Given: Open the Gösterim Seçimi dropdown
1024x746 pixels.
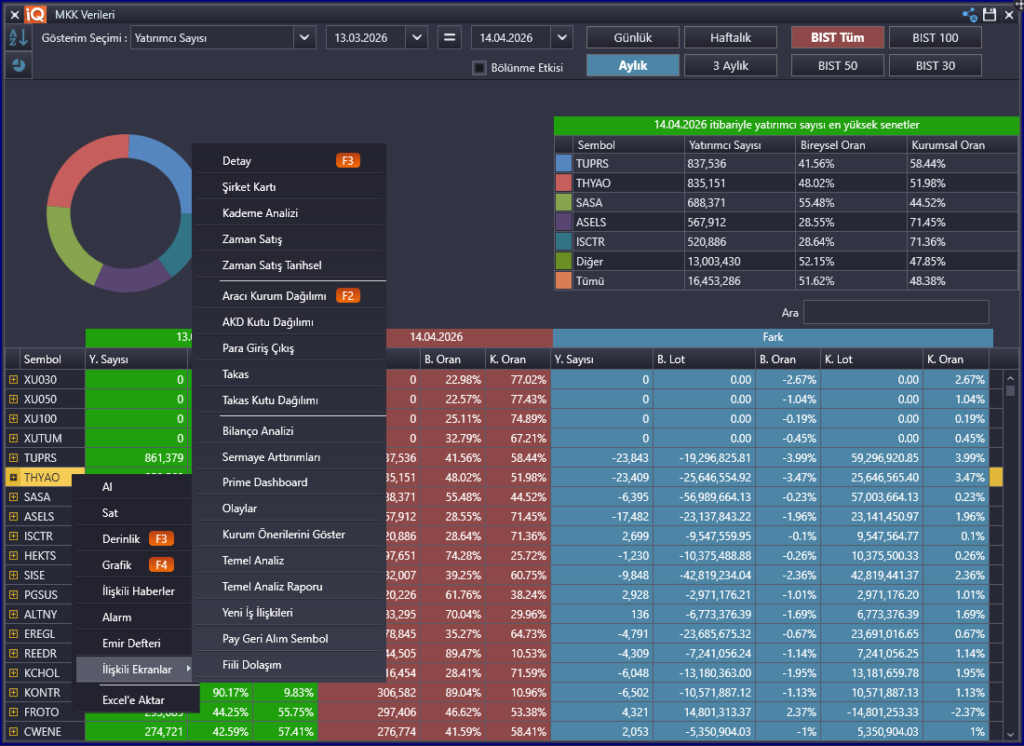Looking at the screenshot, I should 304,38.
